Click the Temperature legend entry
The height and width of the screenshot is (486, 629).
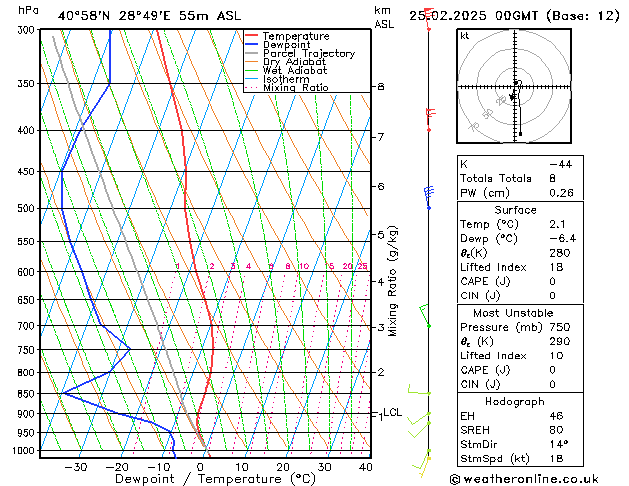point(298,36)
